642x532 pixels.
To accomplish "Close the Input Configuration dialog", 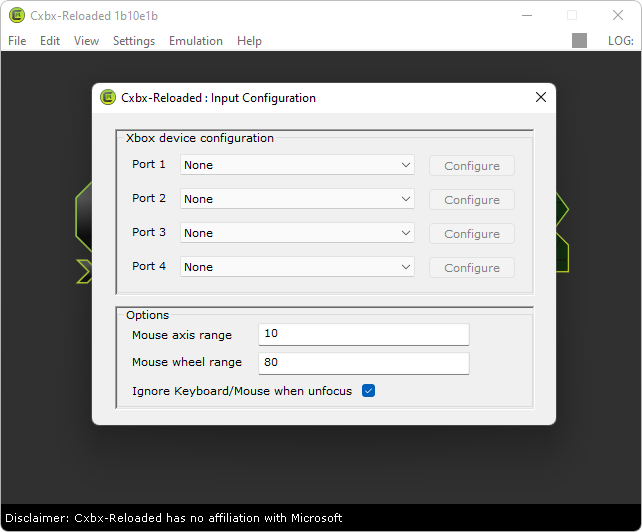I will click(x=541, y=98).
